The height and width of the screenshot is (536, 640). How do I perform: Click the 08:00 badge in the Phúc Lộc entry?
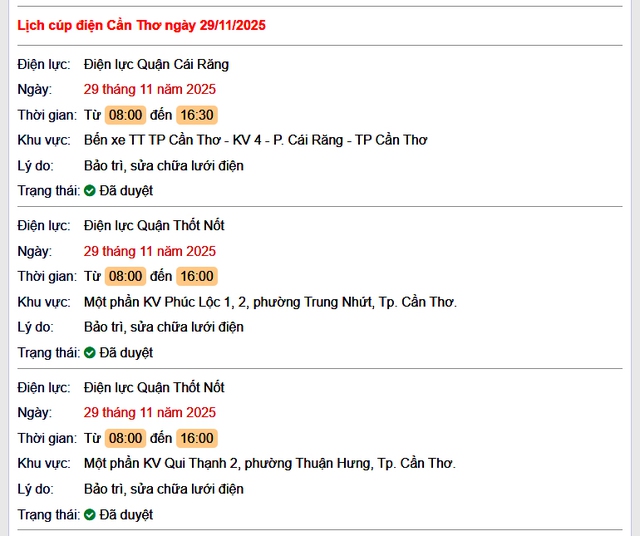pos(126,276)
